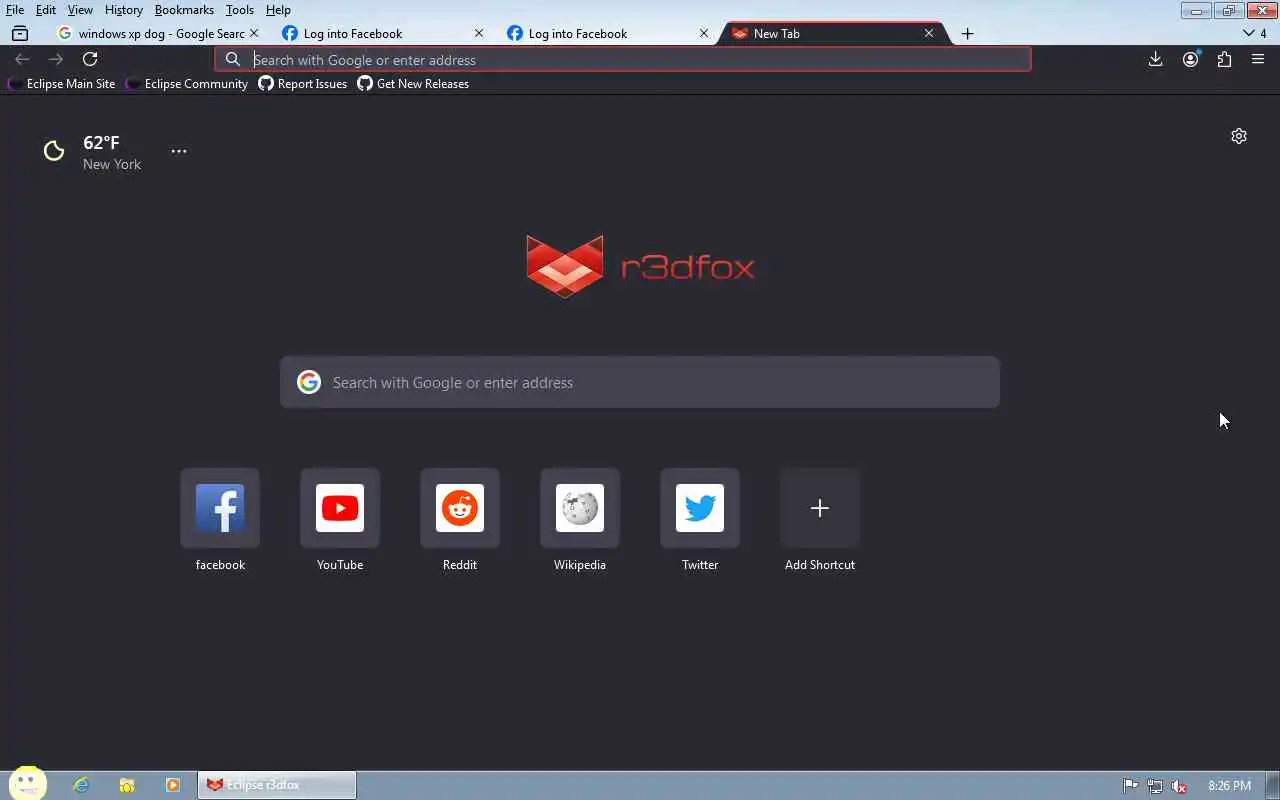This screenshot has height=800, width=1280.
Task: Click the volume muted tray icon
Action: pos(1179,786)
